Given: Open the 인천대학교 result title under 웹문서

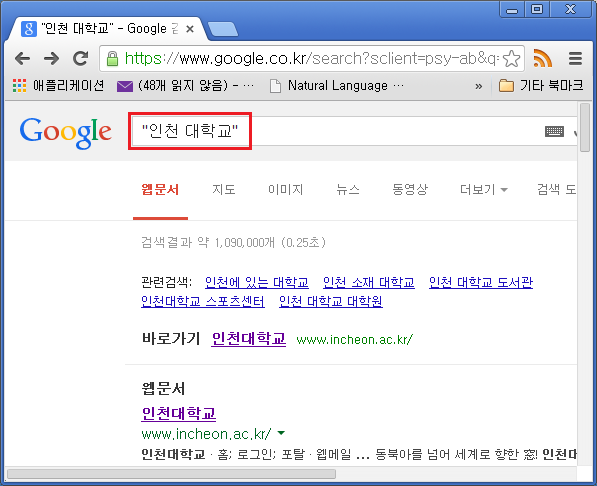Looking at the screenshot, I should 179,413.
